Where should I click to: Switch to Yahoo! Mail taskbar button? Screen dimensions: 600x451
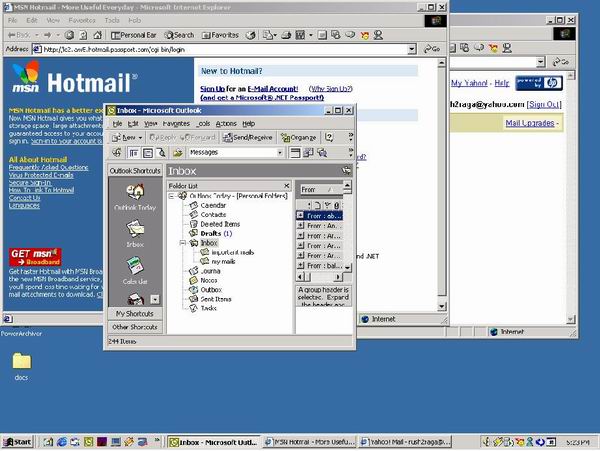point(406,442)
